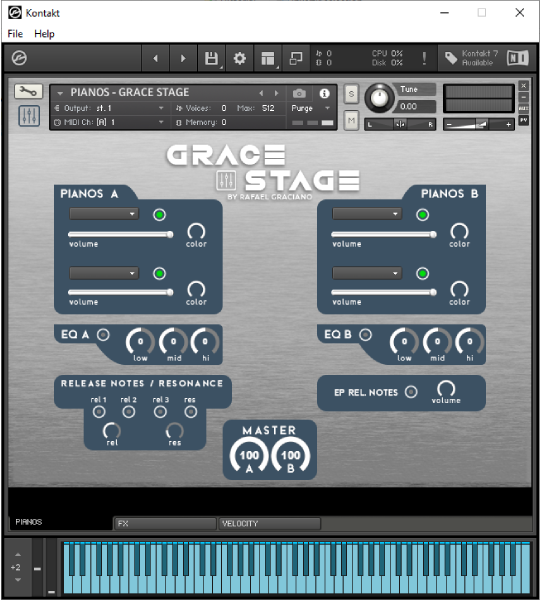Open the Output st. 1 dropdown
Image resolution: width=540 pixels, height=600 pixels.
[x=110, y=108]
